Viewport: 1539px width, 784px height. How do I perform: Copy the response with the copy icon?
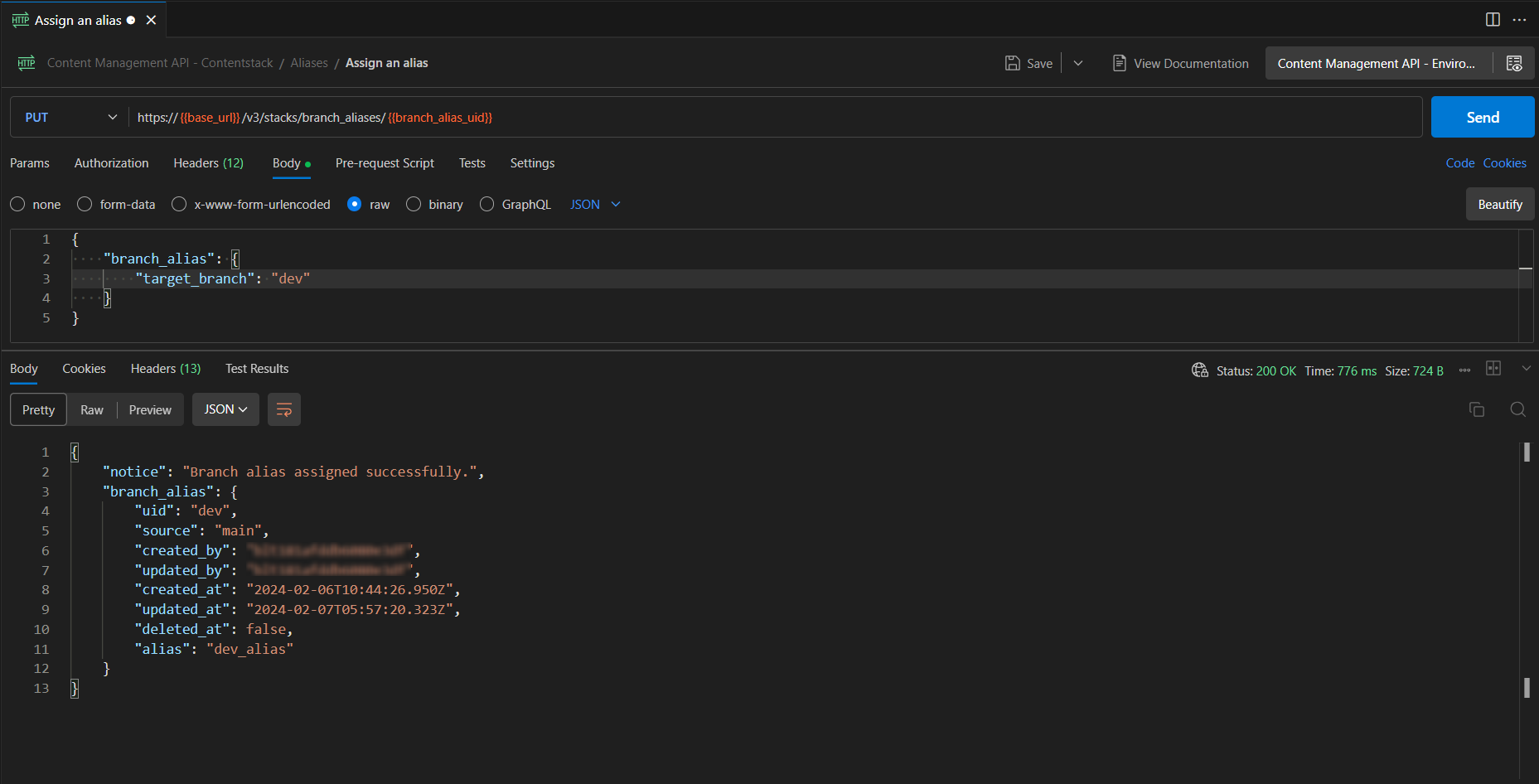(x=1477, y=409)
